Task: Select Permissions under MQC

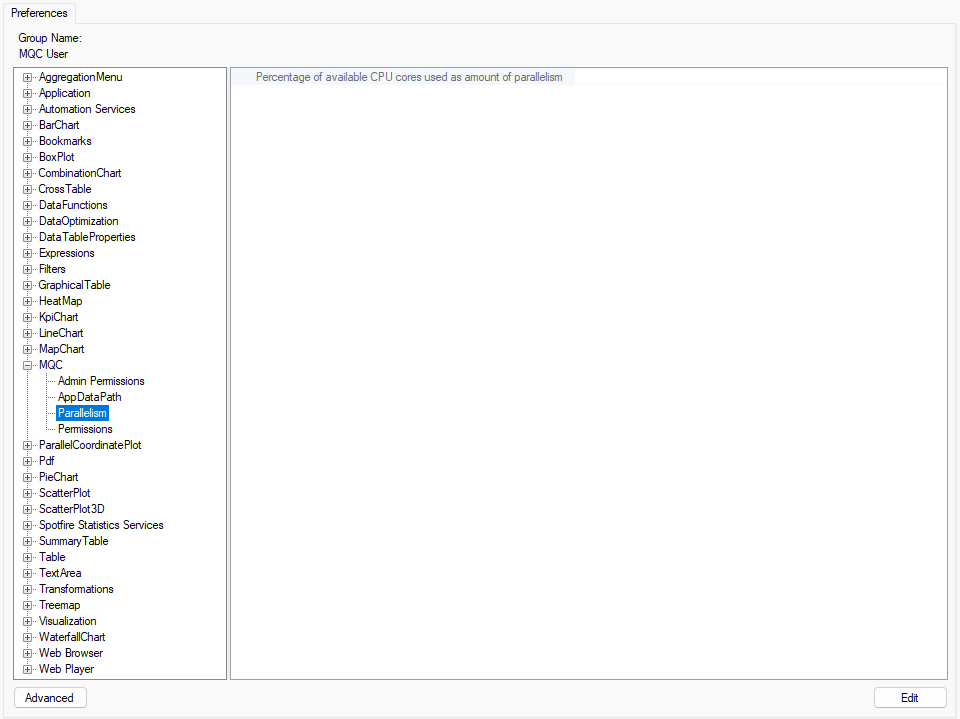Action: (84, 429)
